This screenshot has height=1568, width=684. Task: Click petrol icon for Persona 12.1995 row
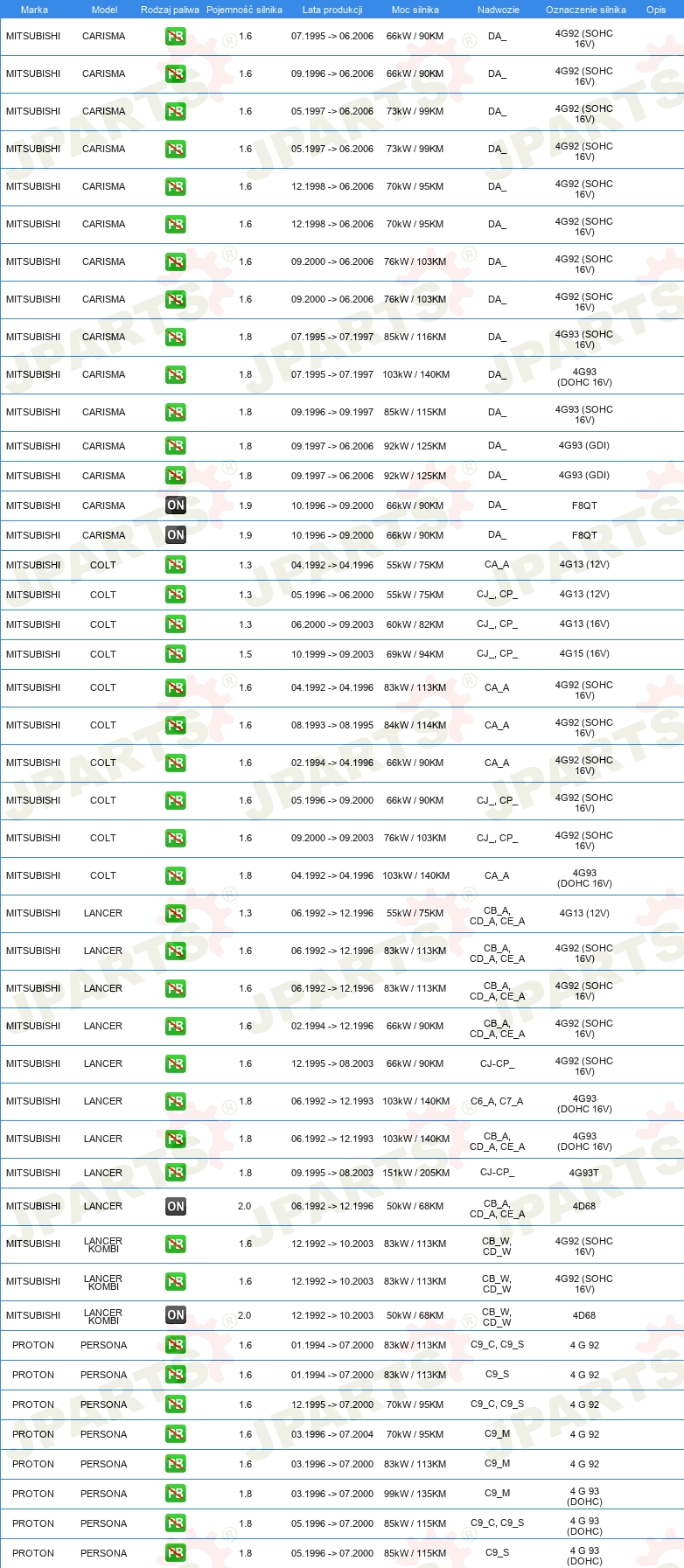point(176,1404)
